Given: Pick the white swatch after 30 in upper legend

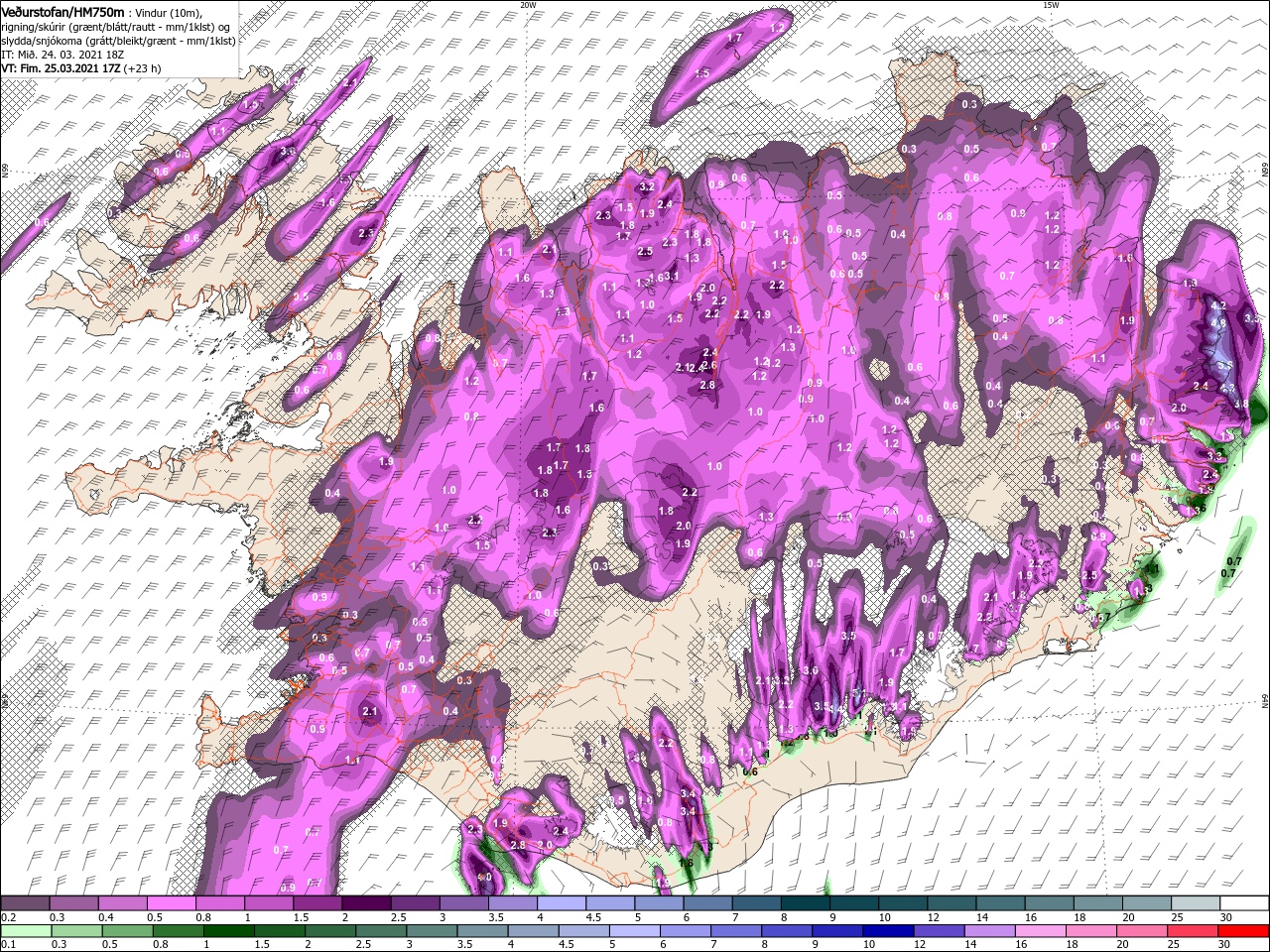Looking at the screenshot, I should click(1245, 903).
